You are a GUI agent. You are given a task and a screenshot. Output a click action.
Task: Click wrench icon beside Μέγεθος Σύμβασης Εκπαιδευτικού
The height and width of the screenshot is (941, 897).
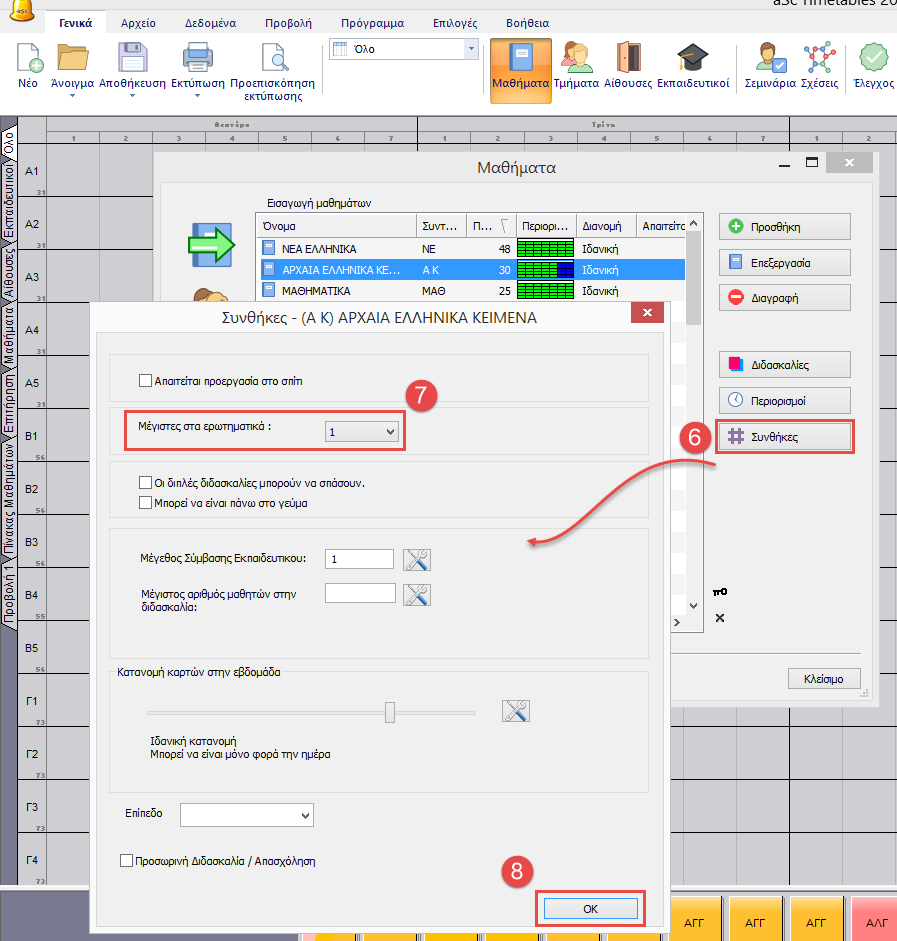click(x=416, y=560)
